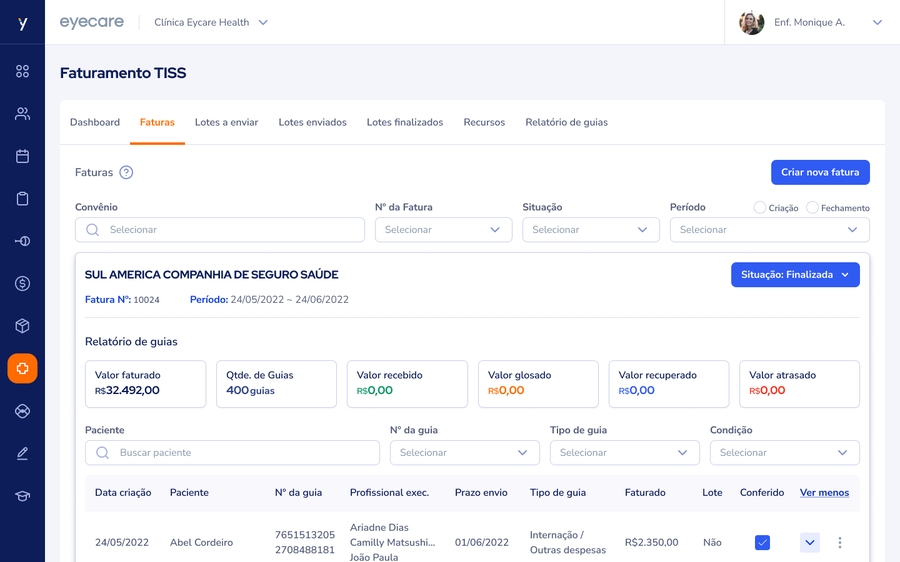Viewport: 900px width, 562px height.
Task: Open the Tipo de guia dropdown
Action: (x=624, y=453)
